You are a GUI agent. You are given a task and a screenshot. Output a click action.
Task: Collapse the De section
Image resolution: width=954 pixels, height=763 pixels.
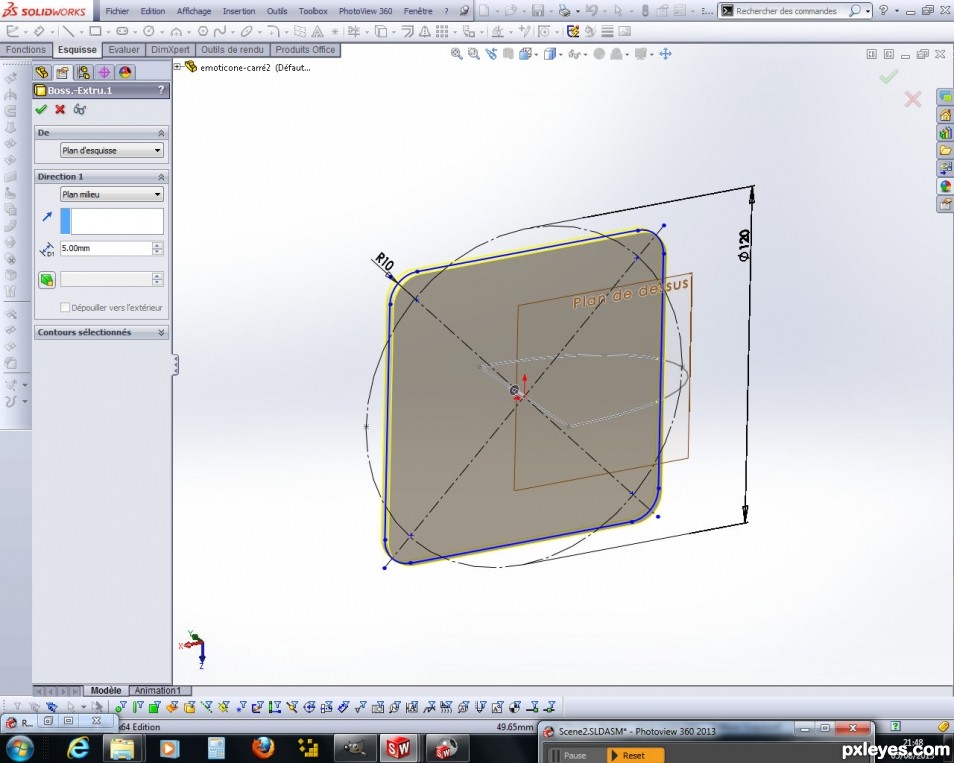coord(161,133)
